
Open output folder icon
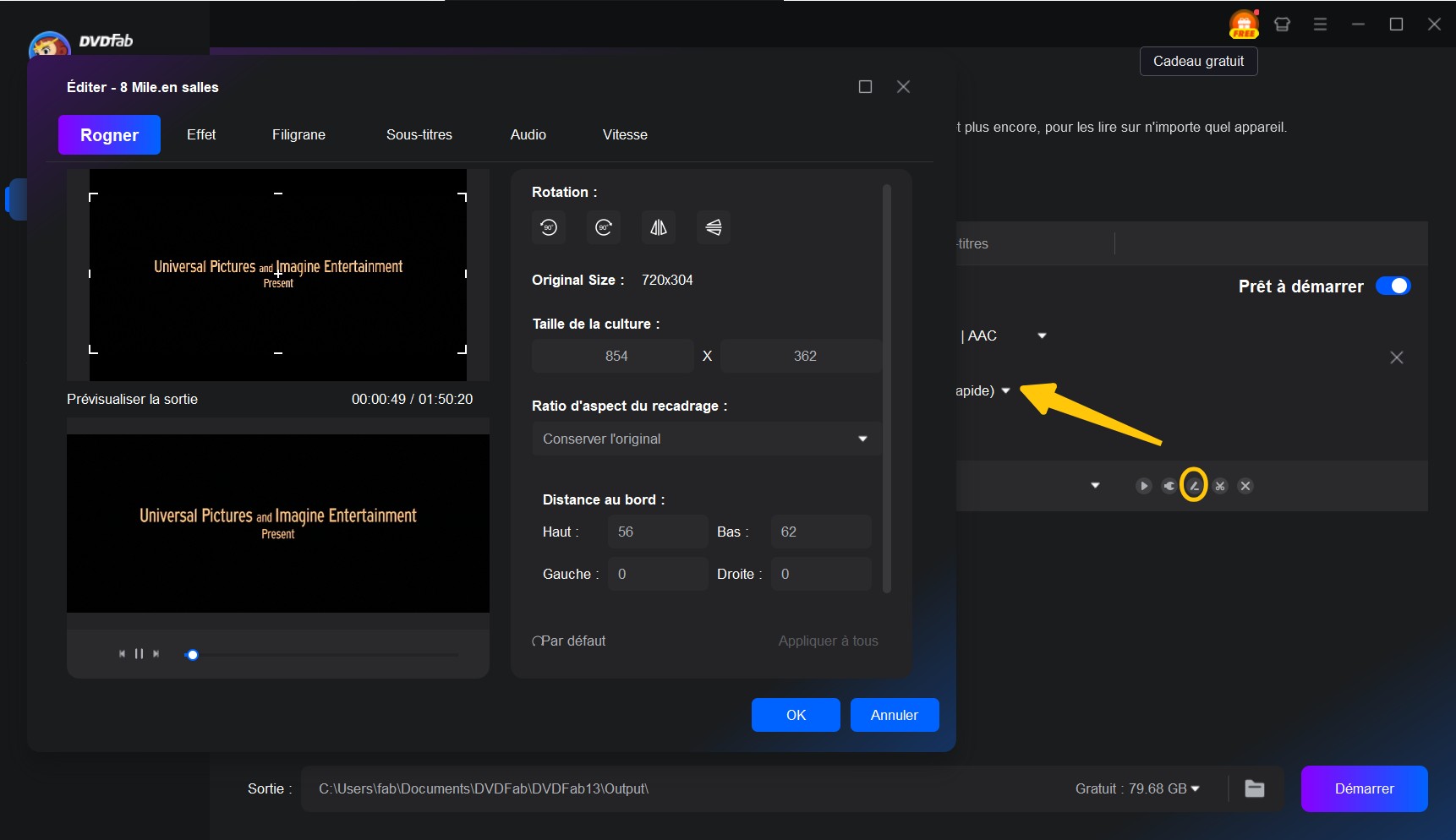[1255, 788]
